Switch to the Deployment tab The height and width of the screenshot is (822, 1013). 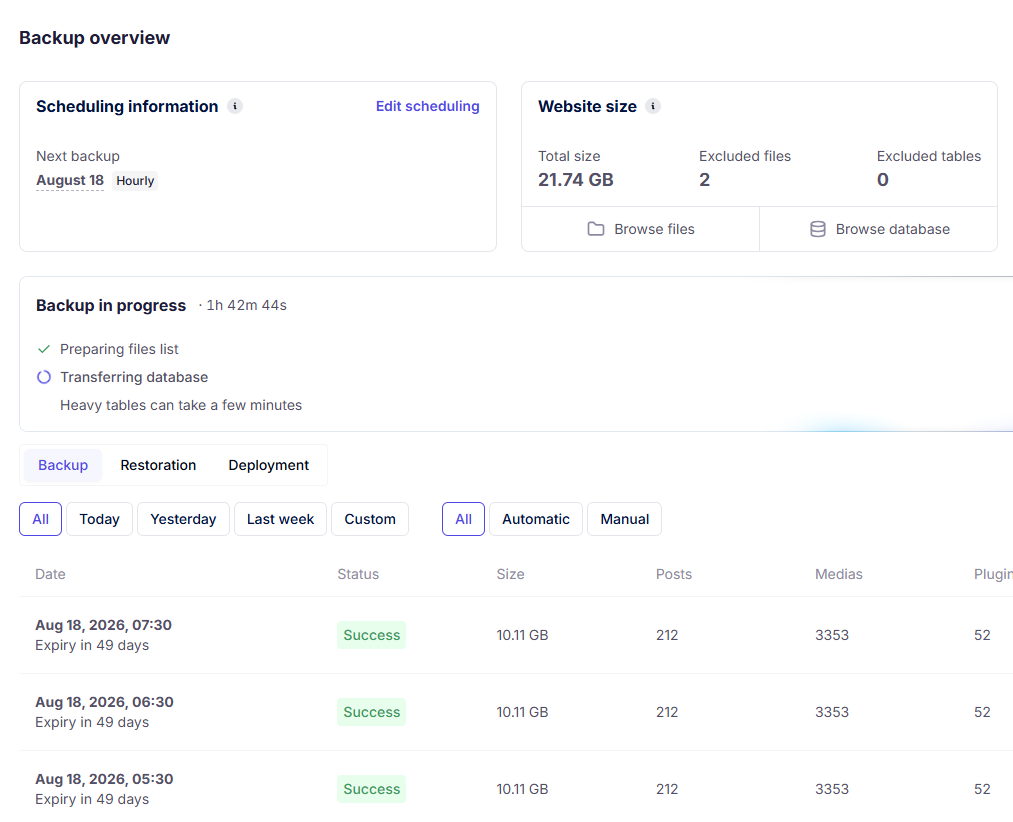click(x=269, y=465)
